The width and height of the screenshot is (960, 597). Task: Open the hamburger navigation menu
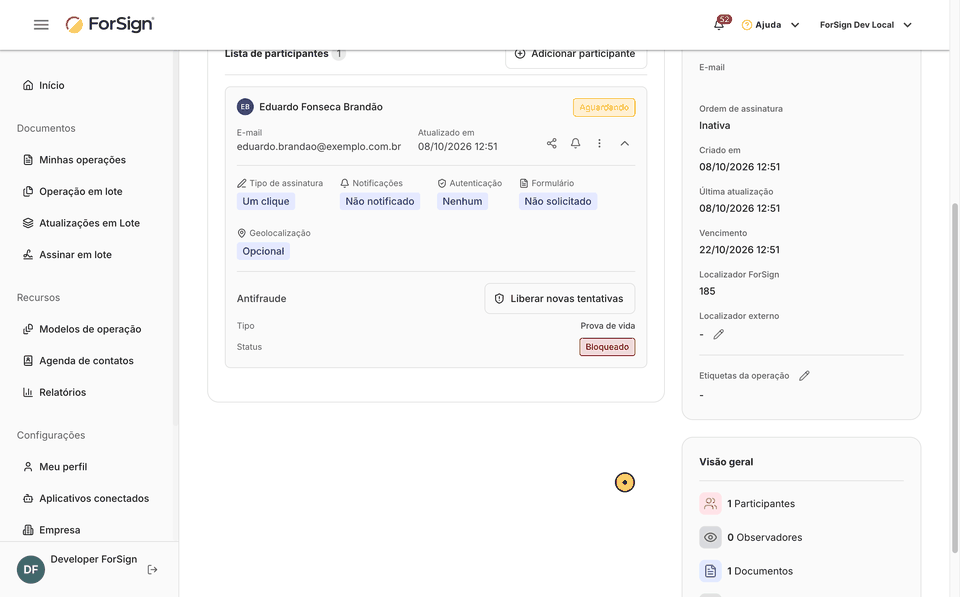(41, 24)
